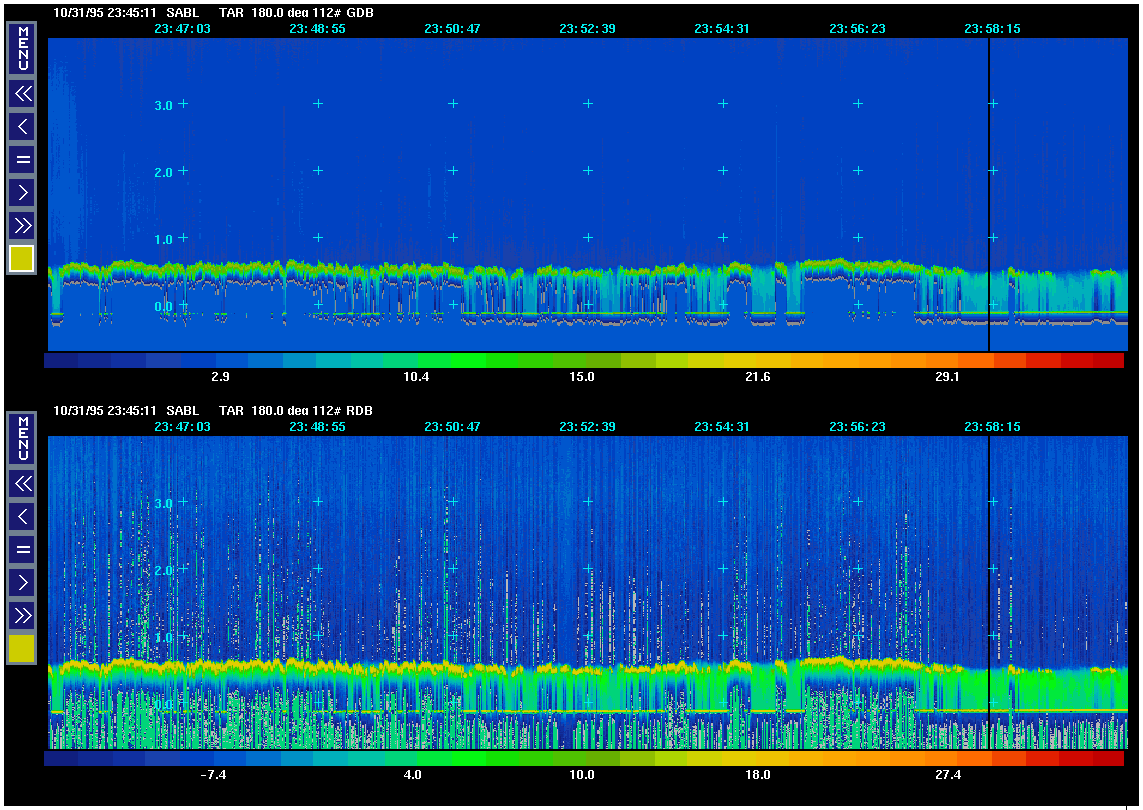
Task: Click the 23:47:03 time label above the RDB plot
Action: [x=182, y=427]
